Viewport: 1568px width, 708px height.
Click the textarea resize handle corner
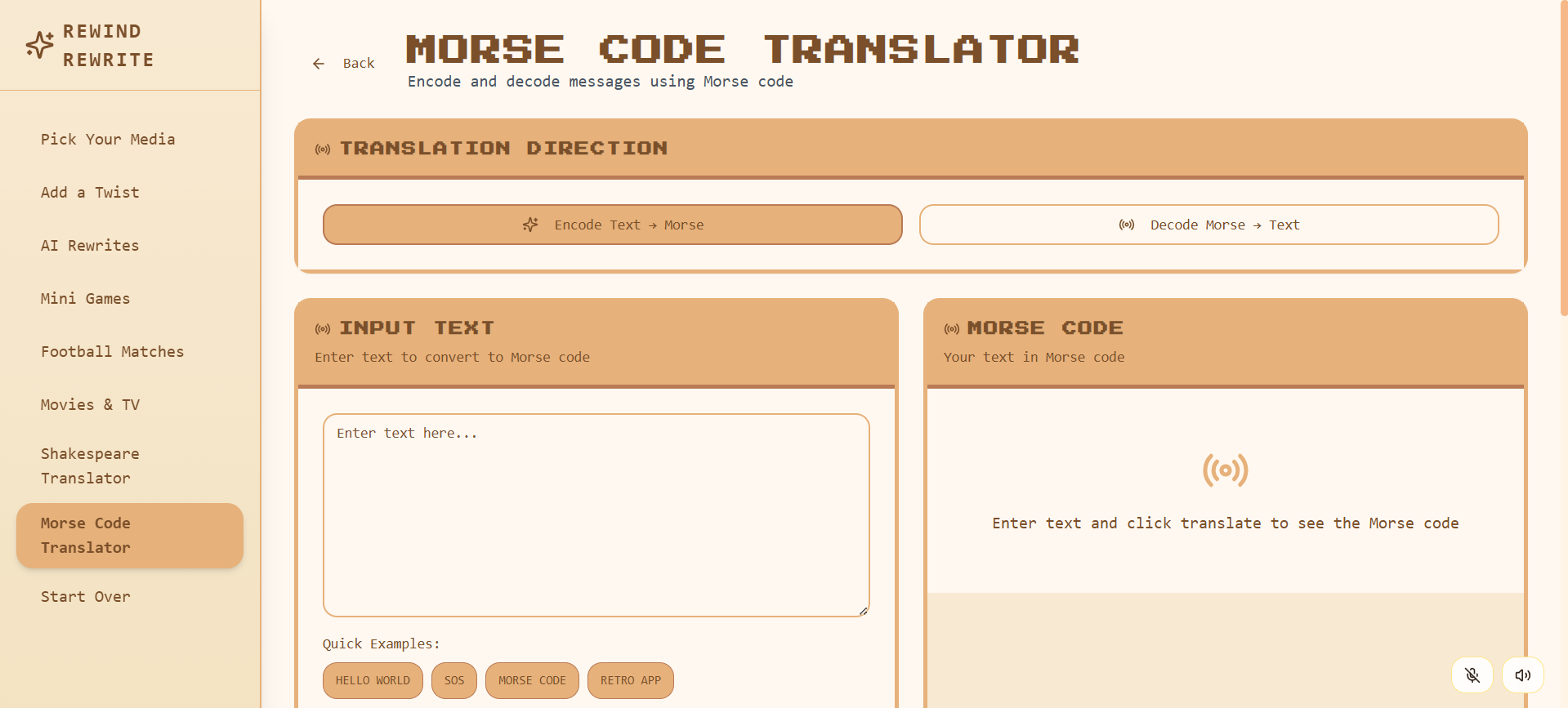pyautogui.click(x=864, y=611)
